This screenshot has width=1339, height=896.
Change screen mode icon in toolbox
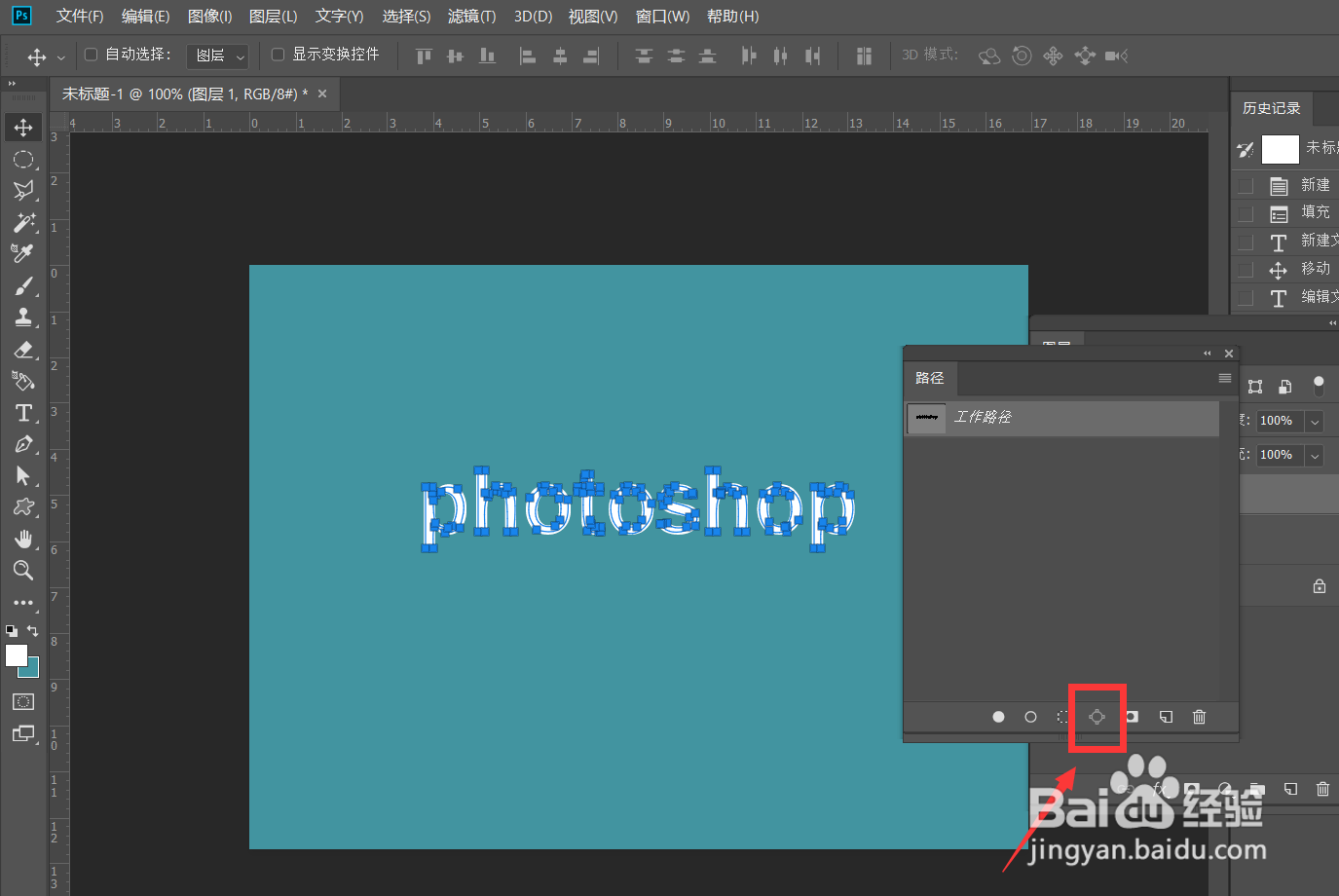(23, 733)
